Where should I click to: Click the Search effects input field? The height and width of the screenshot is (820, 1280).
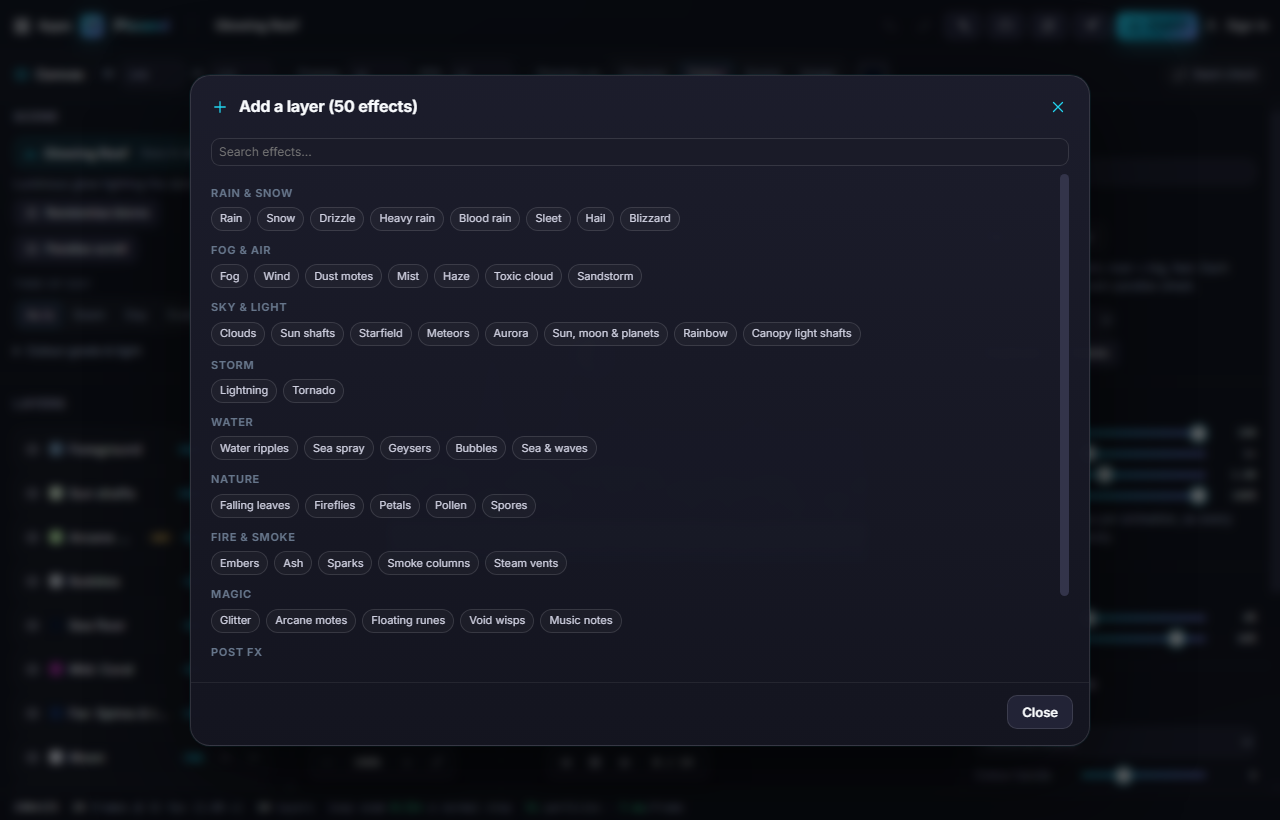(x=640, y=152)
